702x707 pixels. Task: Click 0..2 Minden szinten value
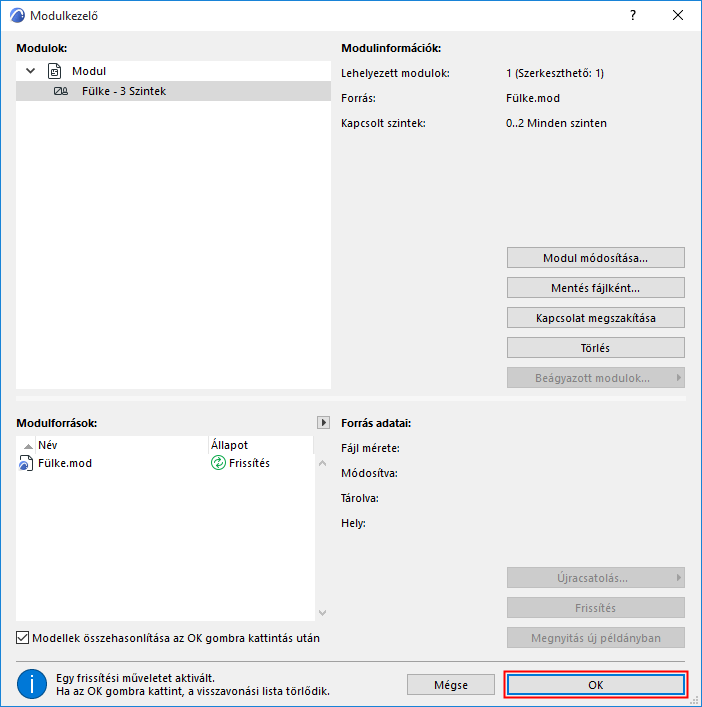coord(556,123)
